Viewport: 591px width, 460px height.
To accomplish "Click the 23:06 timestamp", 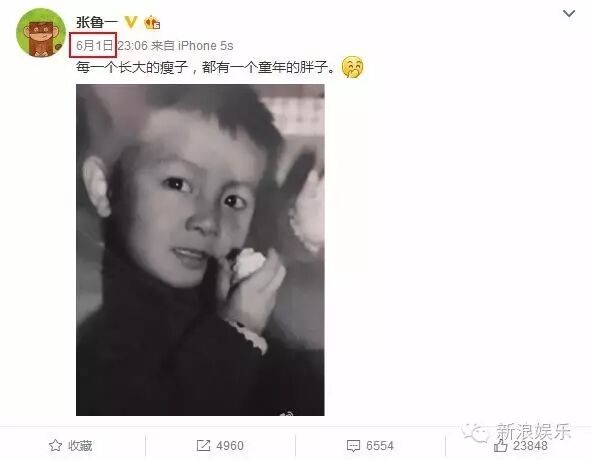I will 132,46.
